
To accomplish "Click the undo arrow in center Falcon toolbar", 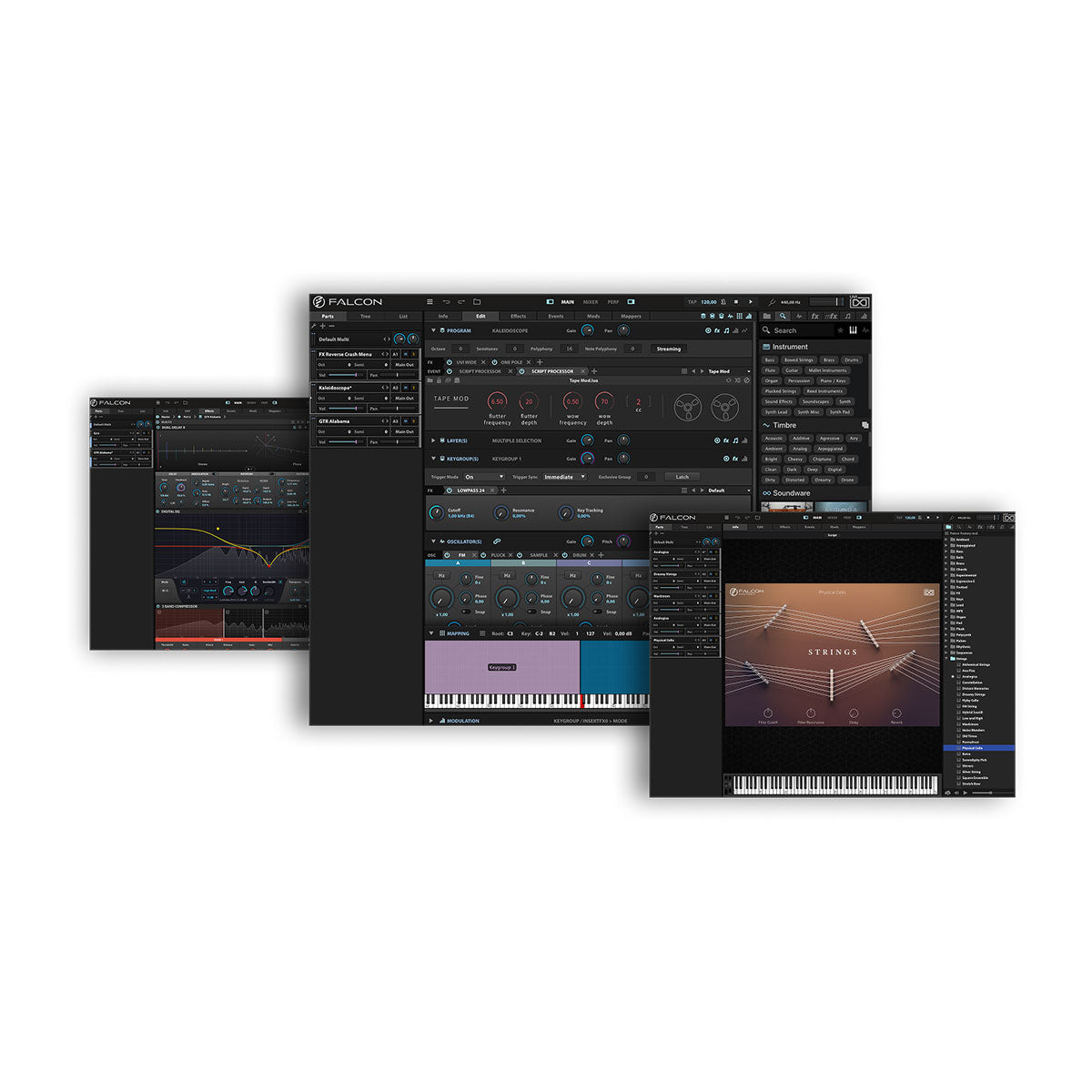I will click(446, 302).
